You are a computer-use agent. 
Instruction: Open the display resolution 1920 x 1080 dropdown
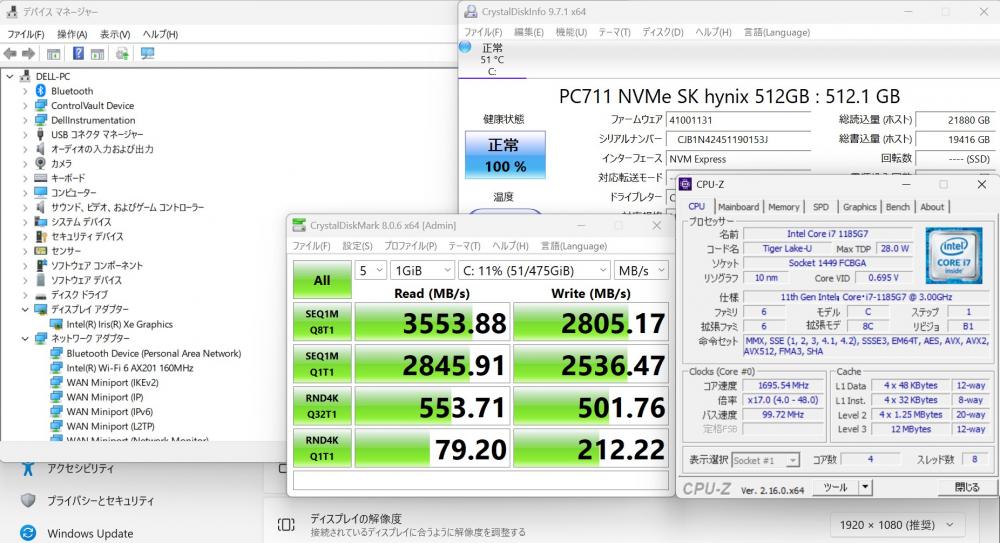(x=899, y=523)
